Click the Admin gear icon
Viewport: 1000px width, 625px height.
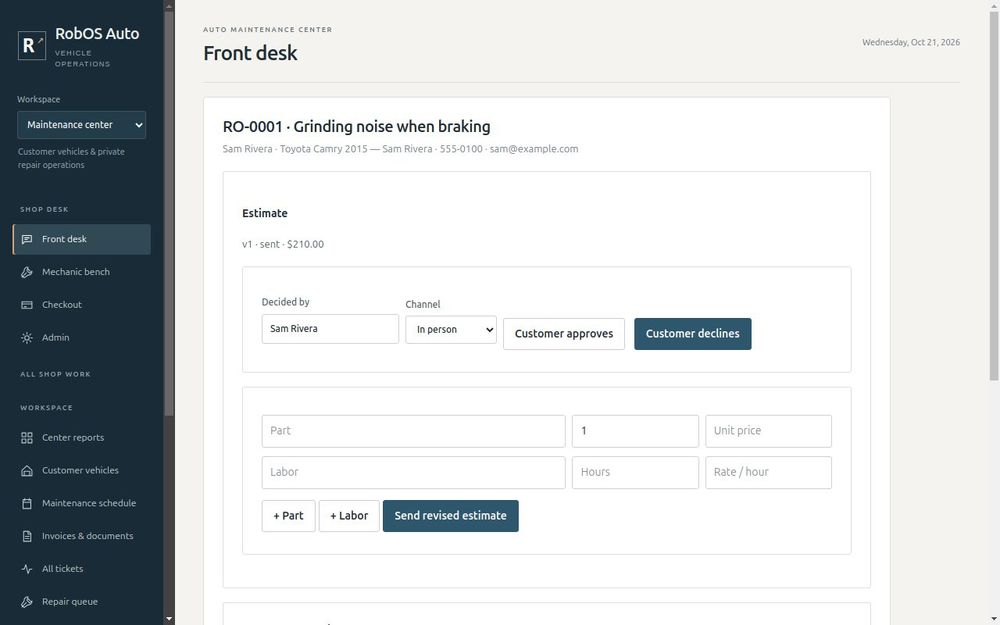27,338
